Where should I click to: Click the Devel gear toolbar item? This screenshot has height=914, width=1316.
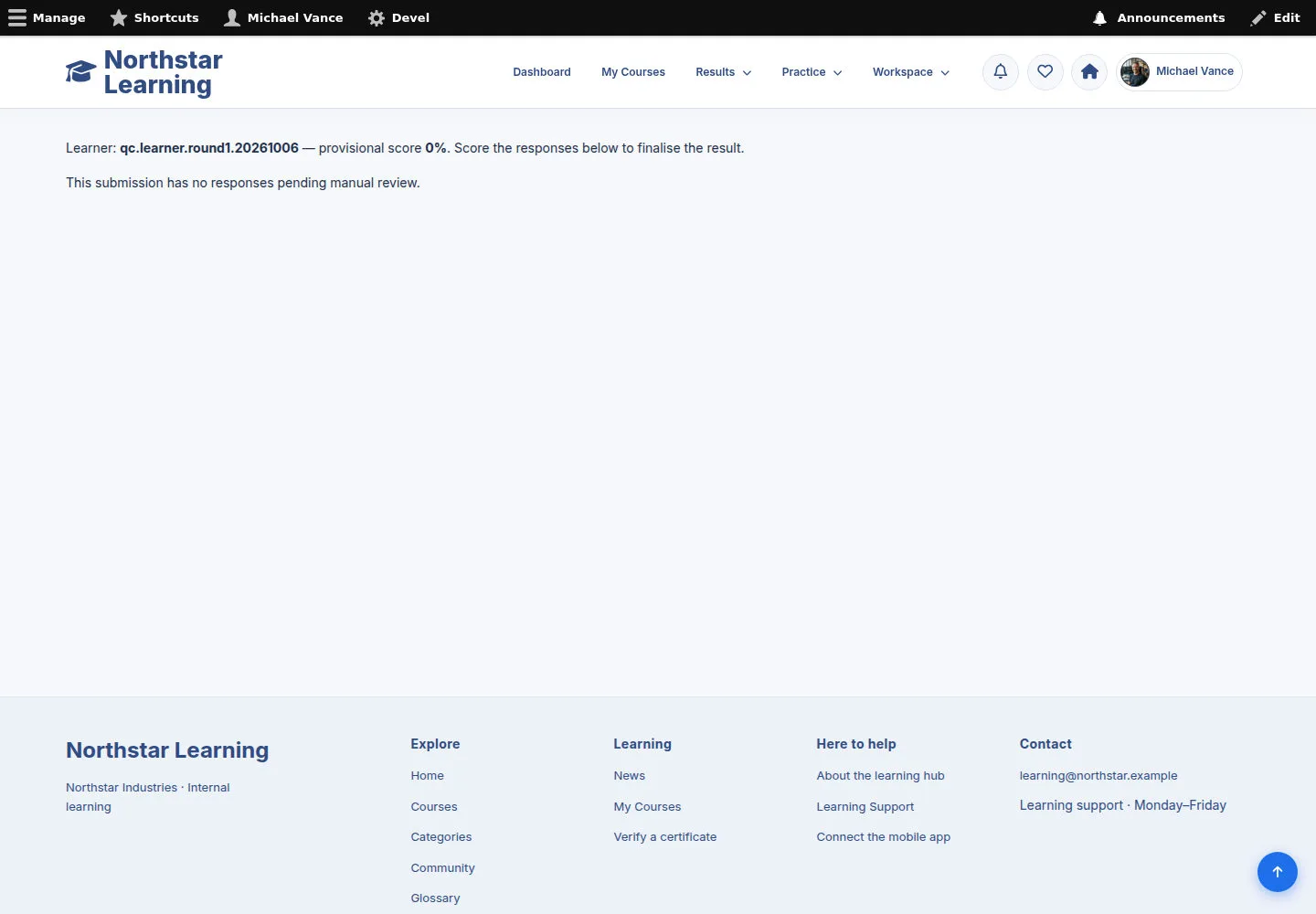(398, 17)
